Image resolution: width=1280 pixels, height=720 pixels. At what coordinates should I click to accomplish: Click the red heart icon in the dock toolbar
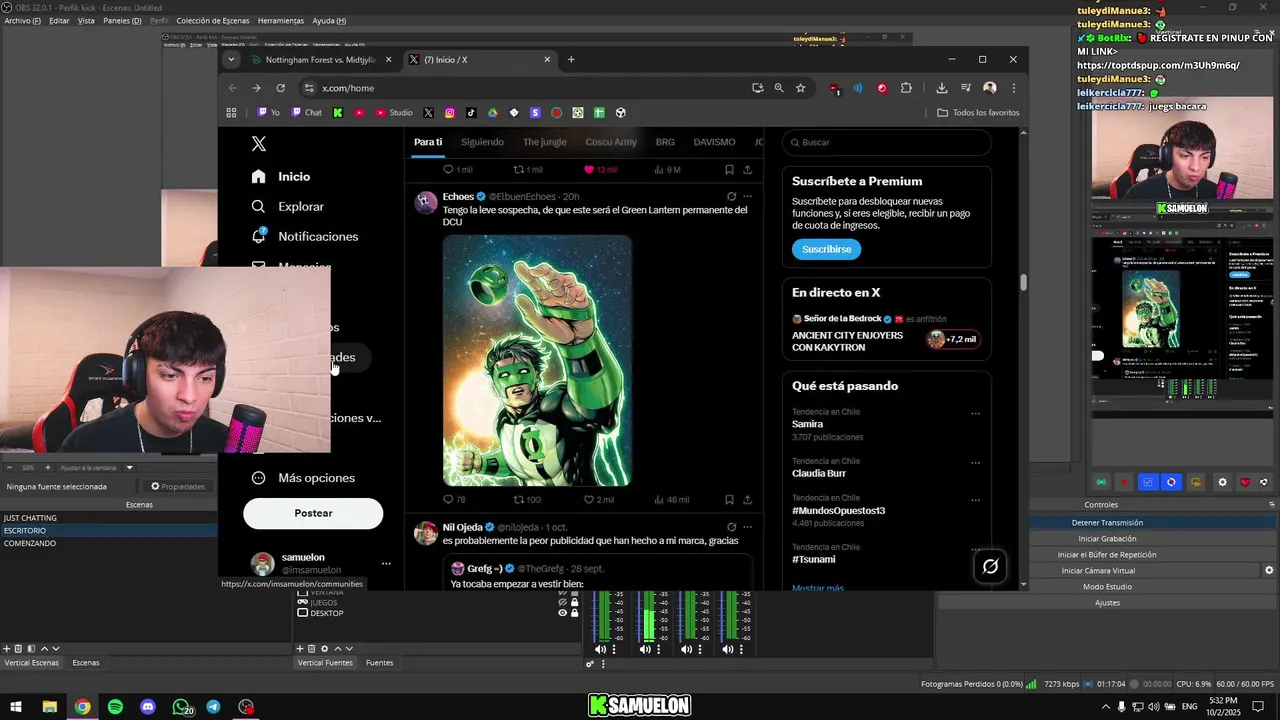click(x=1245, y=482)
